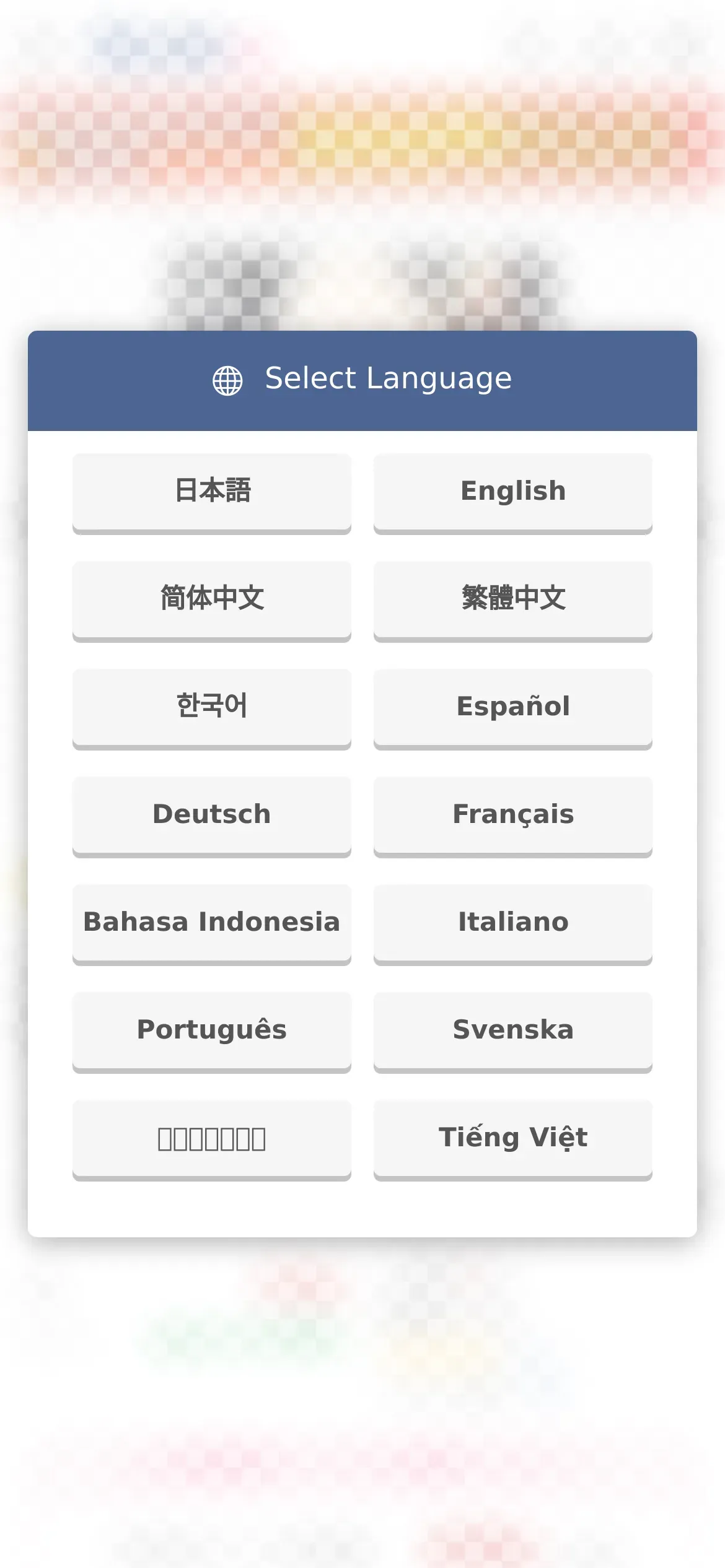Choose 한국어 (Korean) language
The width and height of the screenshot is (725, 1568).
tap(212, 709)
